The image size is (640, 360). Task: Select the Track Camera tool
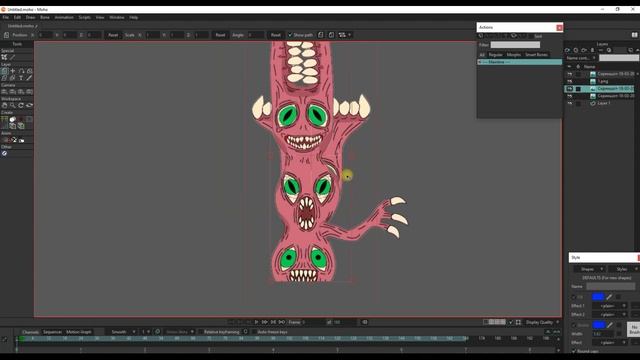(4, 92)
